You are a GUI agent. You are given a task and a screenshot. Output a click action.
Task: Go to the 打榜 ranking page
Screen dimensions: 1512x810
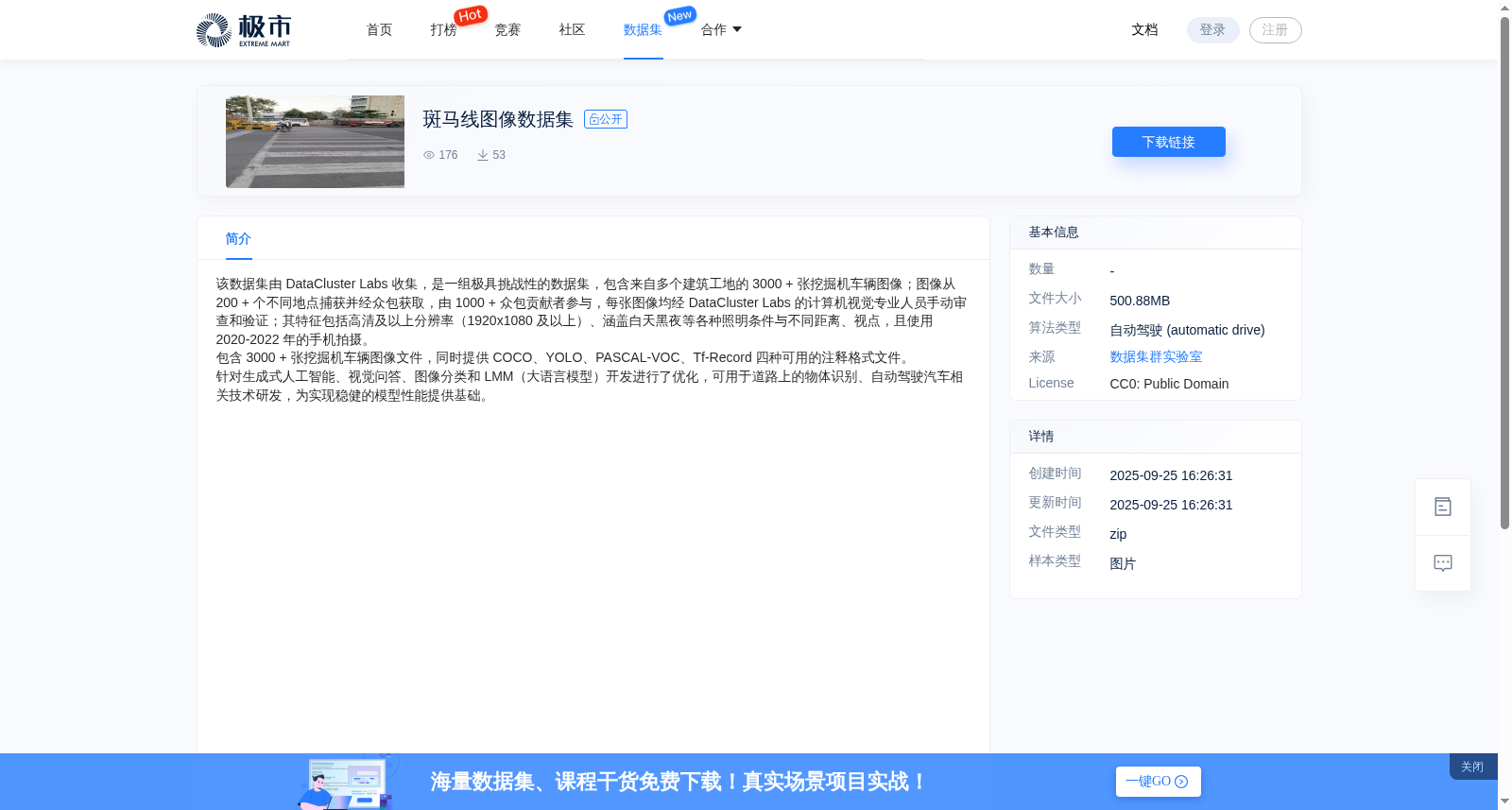pos(443,30)
